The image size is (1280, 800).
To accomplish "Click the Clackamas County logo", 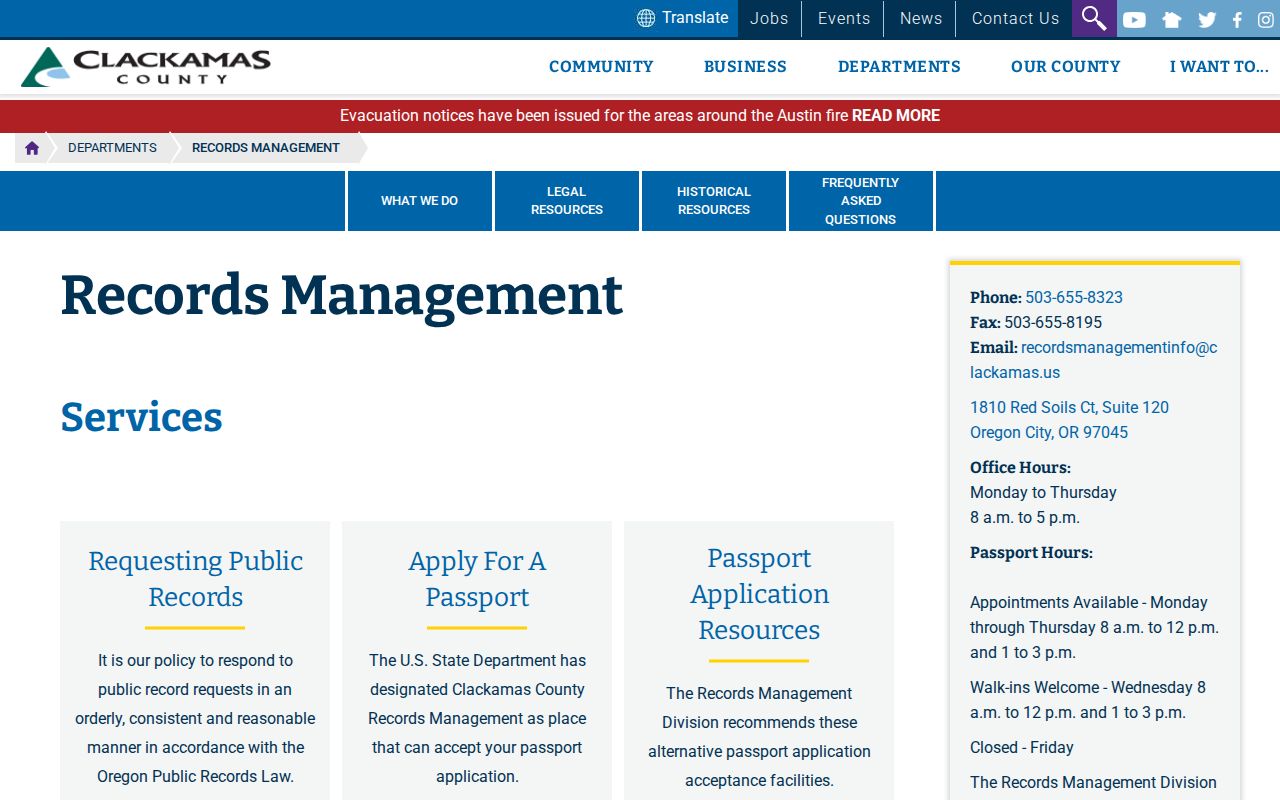I will 146,67.
